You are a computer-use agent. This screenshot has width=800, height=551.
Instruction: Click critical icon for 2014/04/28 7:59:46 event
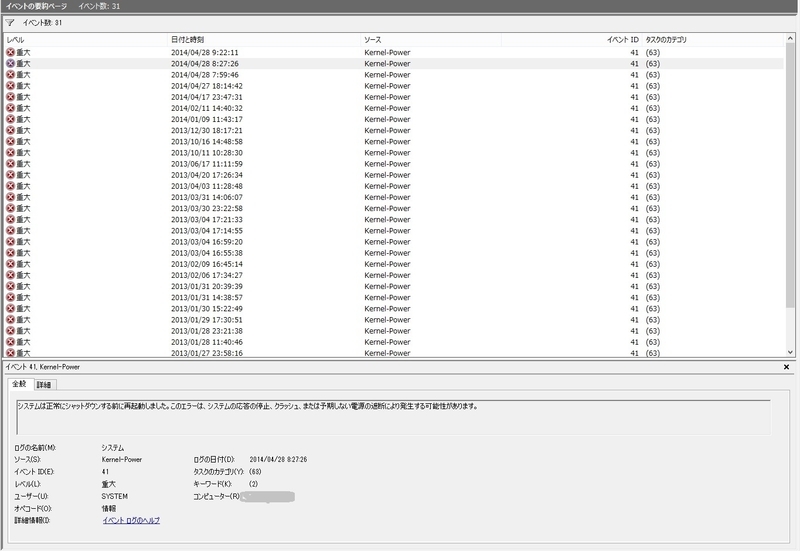tap(10, 74)
